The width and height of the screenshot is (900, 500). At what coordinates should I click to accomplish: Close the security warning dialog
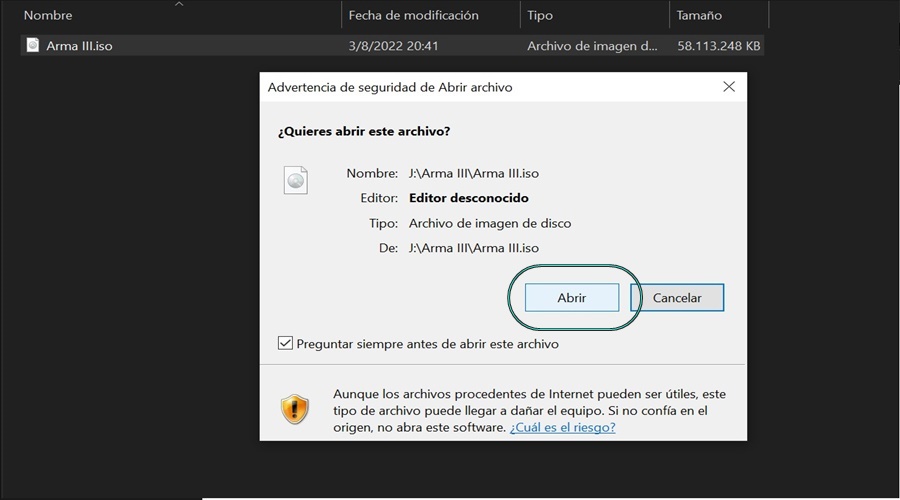[x=729, y=87]
